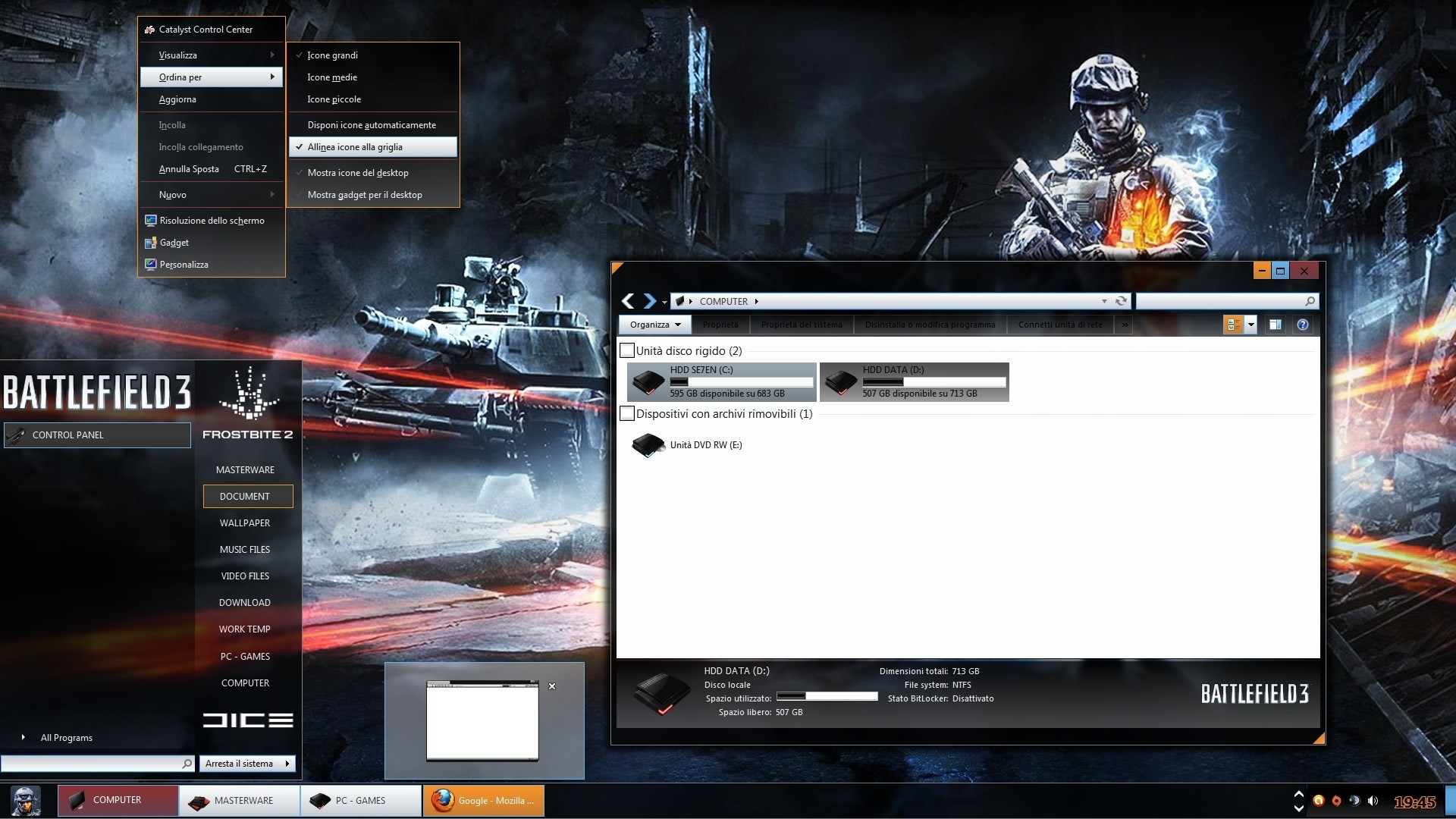Tick the Dispositivi con archivi rimovibili checkbox
This screenshot has height=819, width=1456.
pyautogui.click(x=627, y=413)
